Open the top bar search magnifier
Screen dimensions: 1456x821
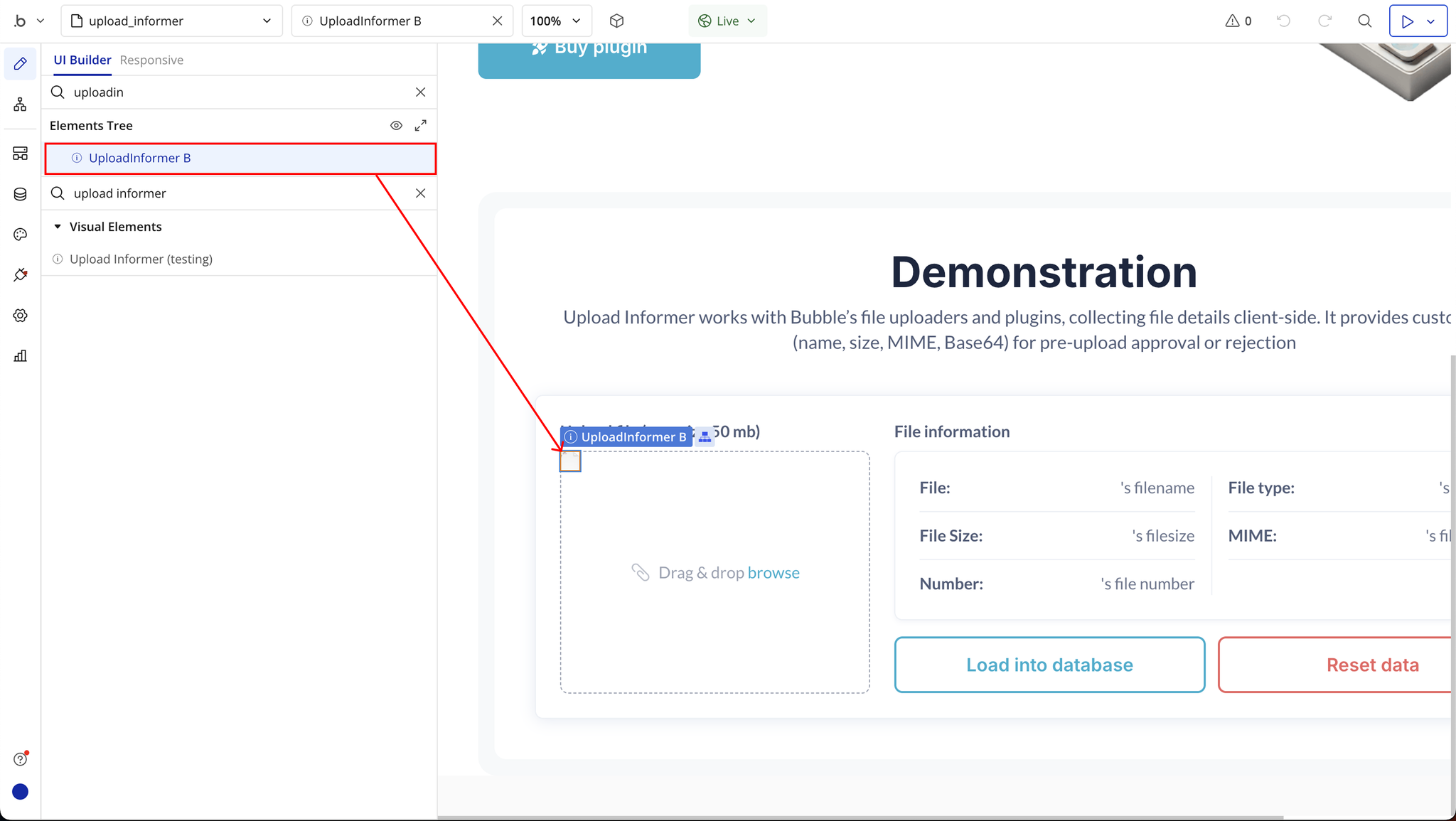pyautogui.click(x=1364, y=21)
